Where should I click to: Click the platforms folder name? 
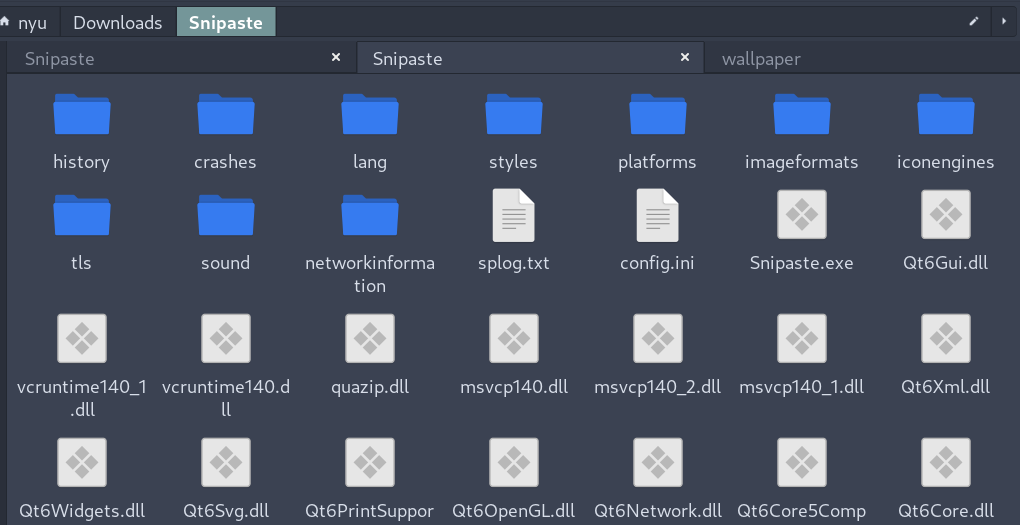tap(657, 162)
